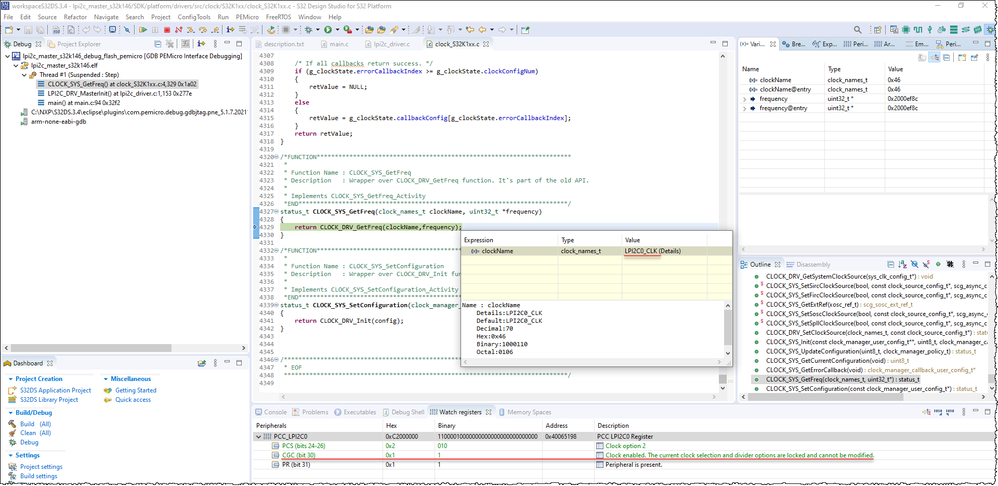Collapse the PCC_LPI2C0 register row
Screen dimensions: 998x486
pyautogui.click(x=259, y=436)
